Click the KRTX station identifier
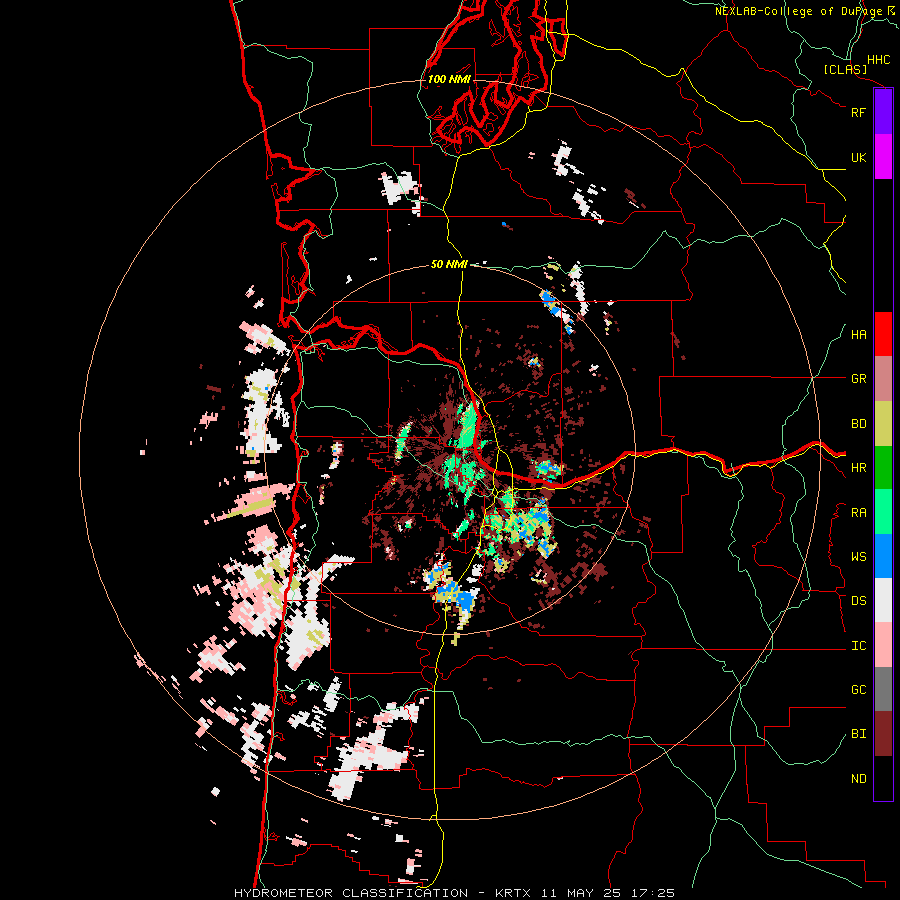 [515, 893]
